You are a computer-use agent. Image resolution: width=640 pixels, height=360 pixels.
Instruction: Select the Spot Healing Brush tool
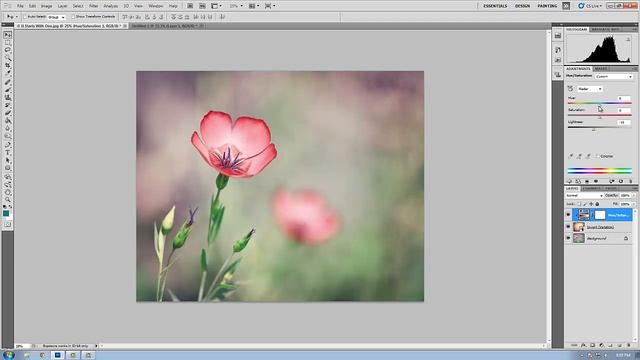(x=7, y=82)
